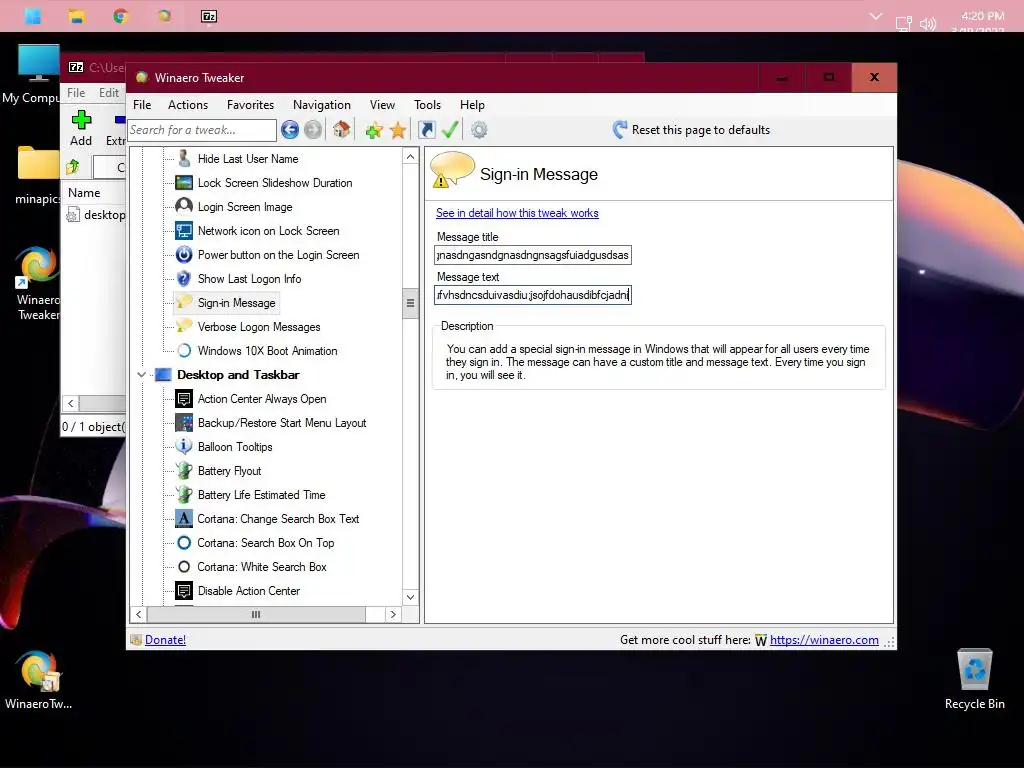Click the Name column header in 7-Zip

click(x=84, y=193)
